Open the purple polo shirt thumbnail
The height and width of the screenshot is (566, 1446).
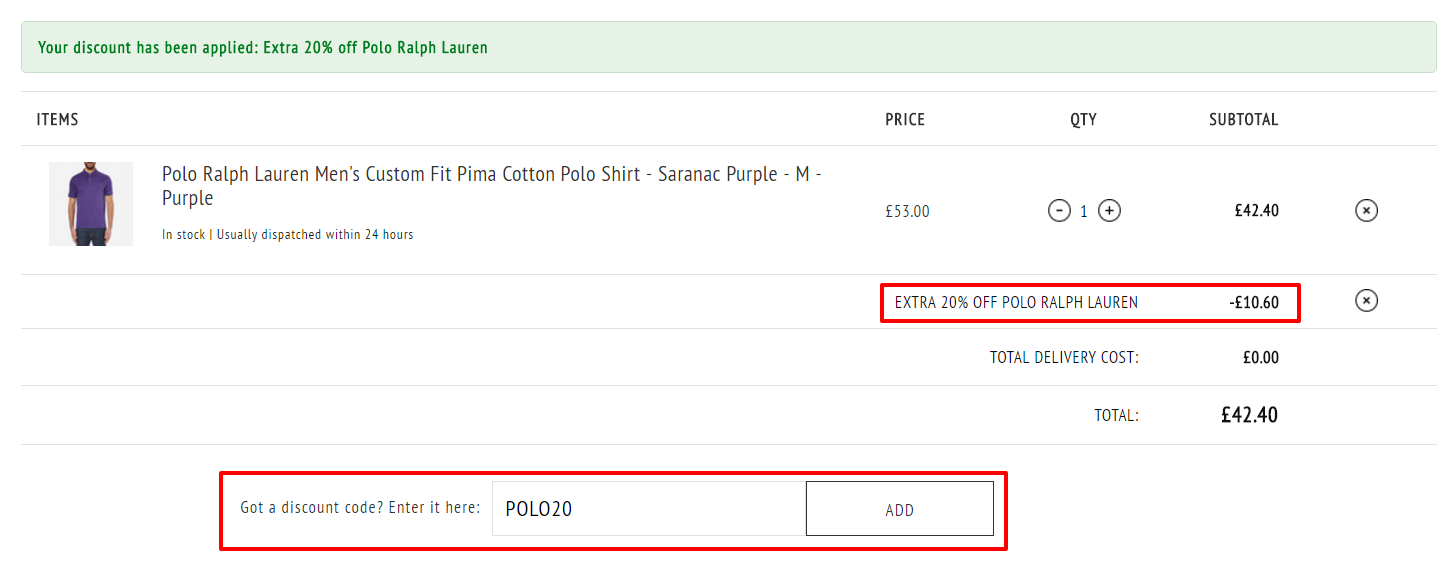(91, 204)
